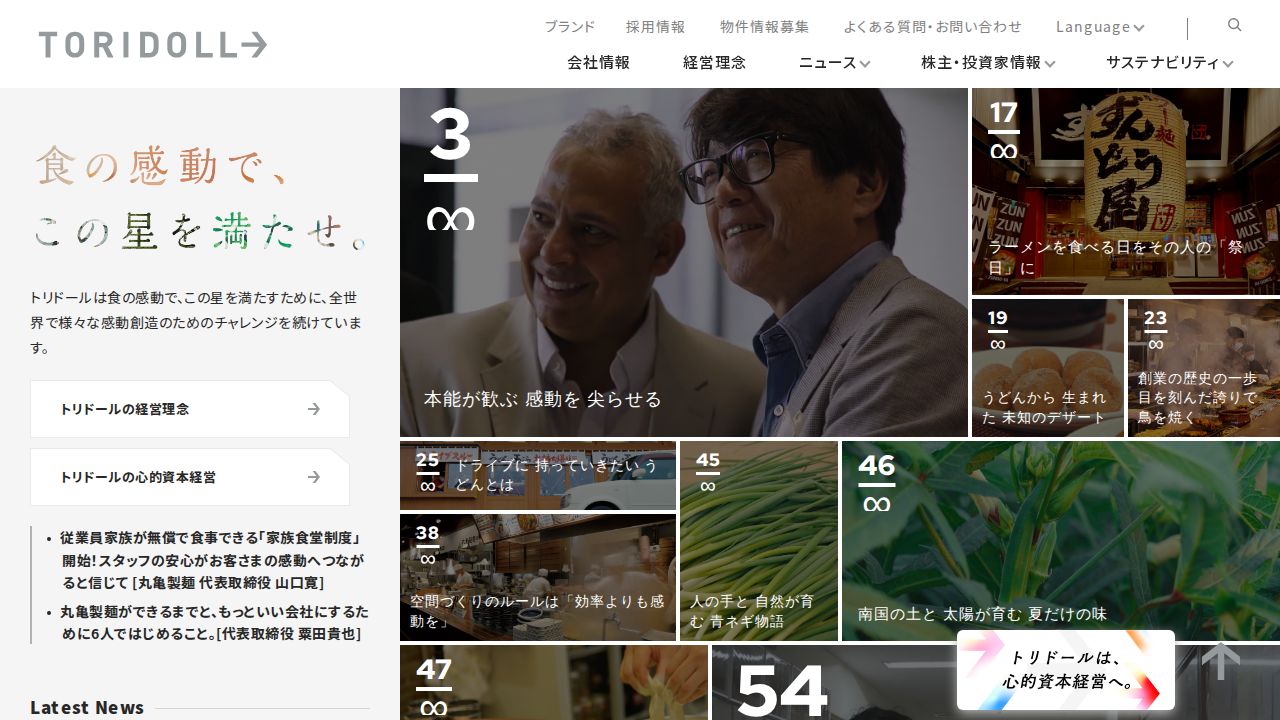Expand the Language dropdown
Image resolution: width=1280 pixels, height=720 pixels.
coord(1100,27)
